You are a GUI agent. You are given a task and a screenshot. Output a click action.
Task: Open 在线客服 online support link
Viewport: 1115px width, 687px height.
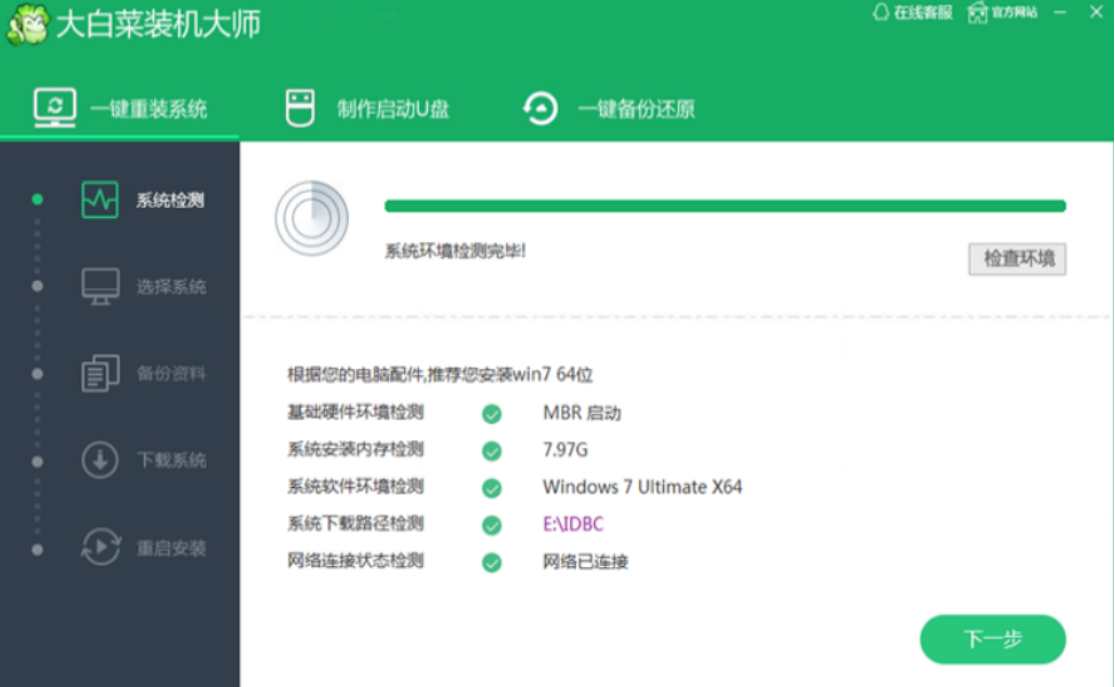[912, 13]
